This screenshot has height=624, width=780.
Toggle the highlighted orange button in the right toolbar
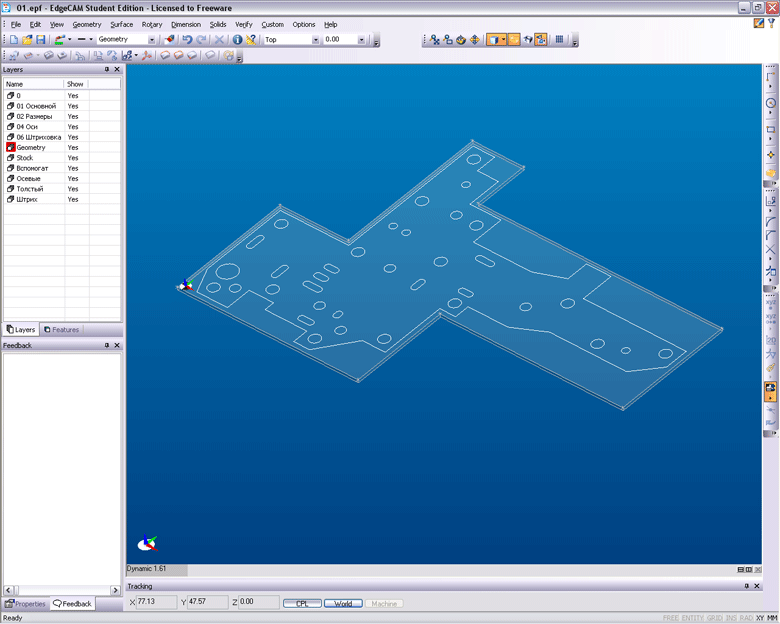pos(771,392)
